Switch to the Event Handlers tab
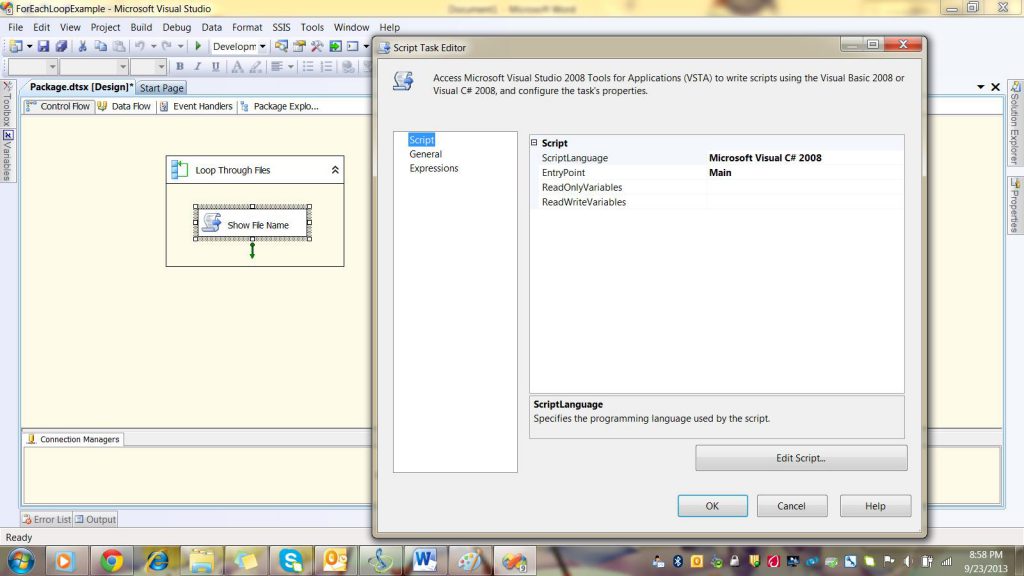This screenshot has width=1024, height=576. [196, 106]
